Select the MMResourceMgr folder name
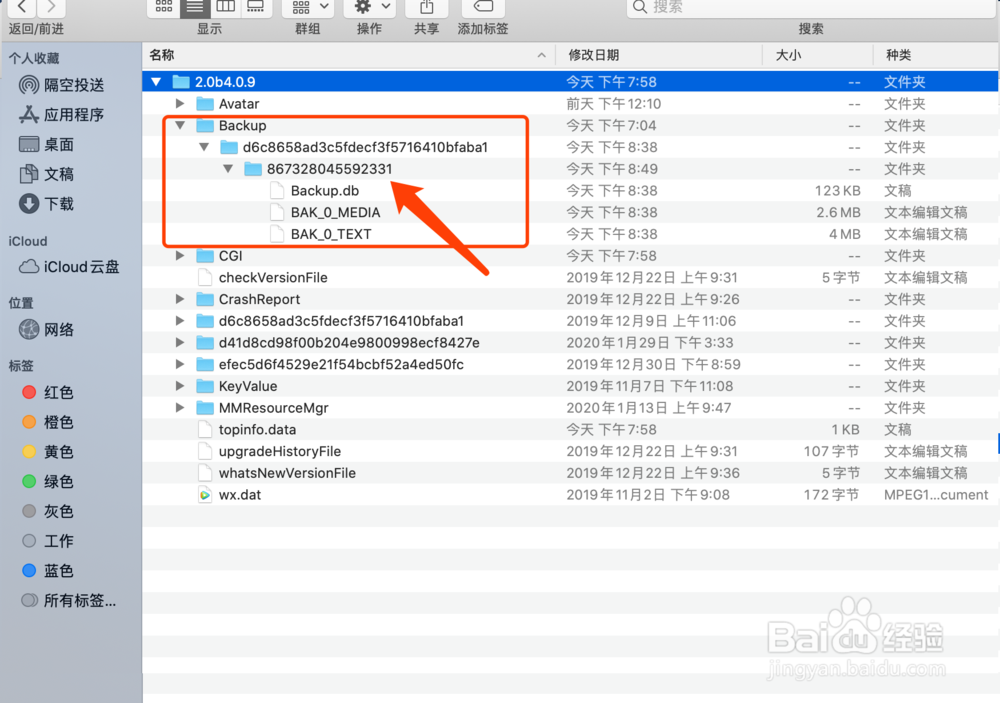 coord(274,408)
